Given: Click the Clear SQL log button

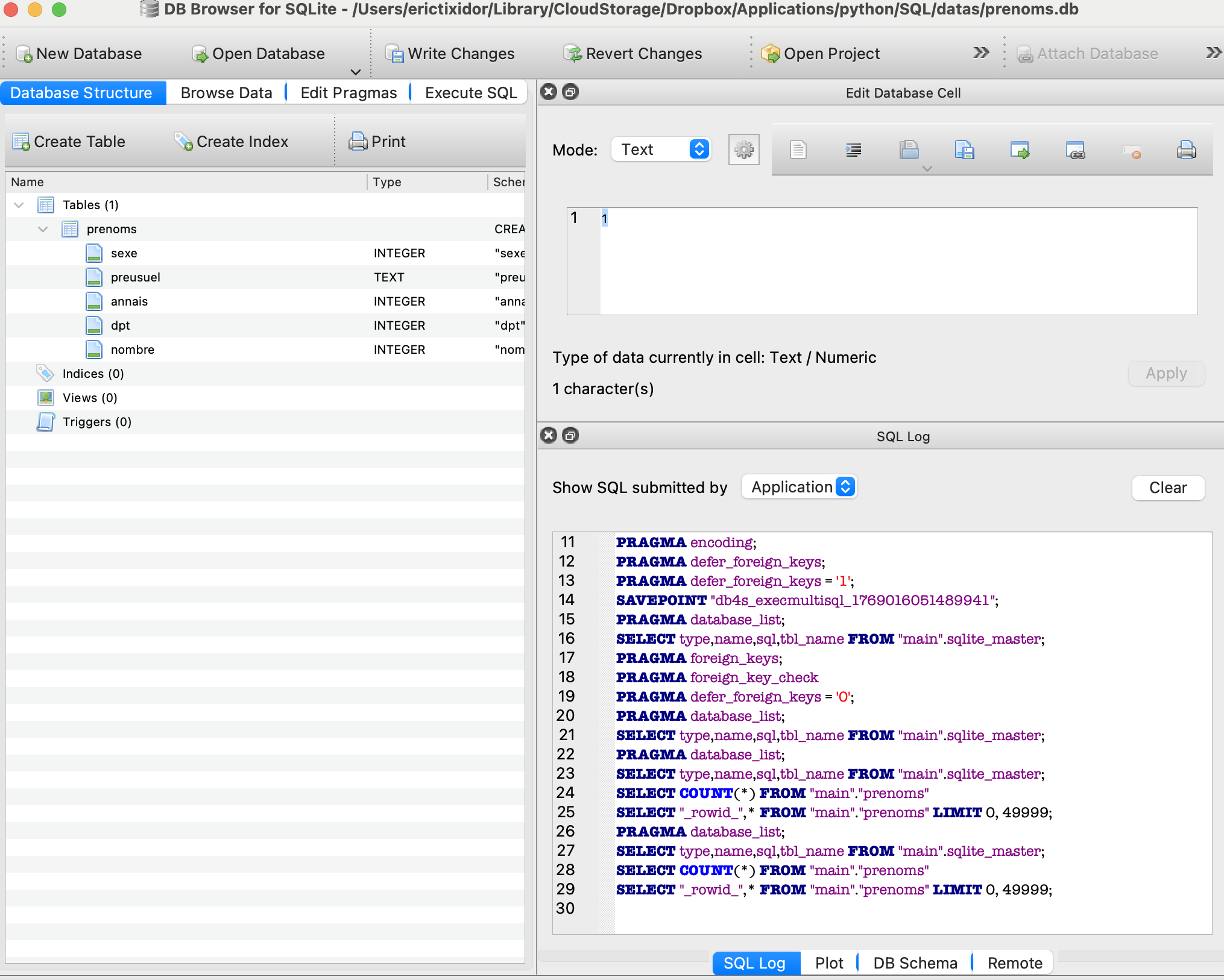Looking at the screenshot, I should [x=1167, y=488].
